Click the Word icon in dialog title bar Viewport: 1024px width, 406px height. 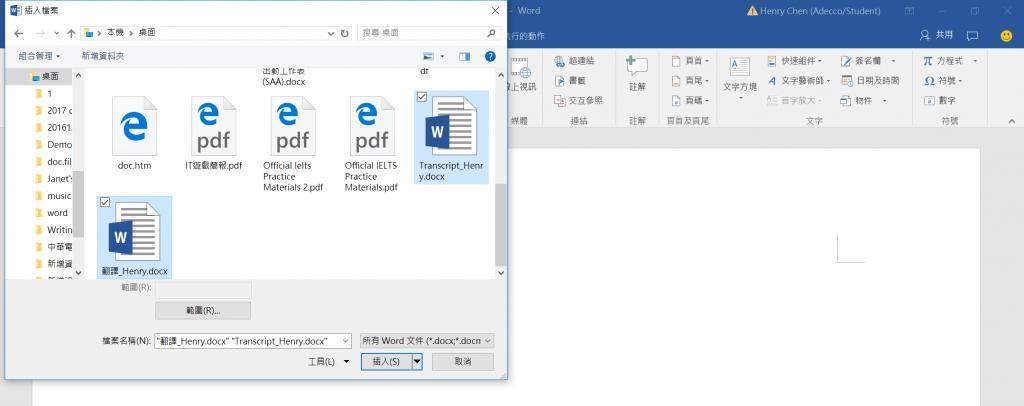(x=16, y=10)
